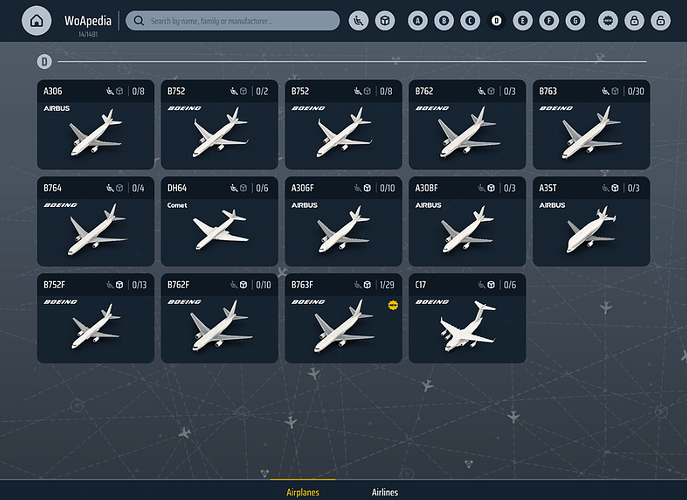
Task: Switch to the Airlines tab
Action: [385, 492]
